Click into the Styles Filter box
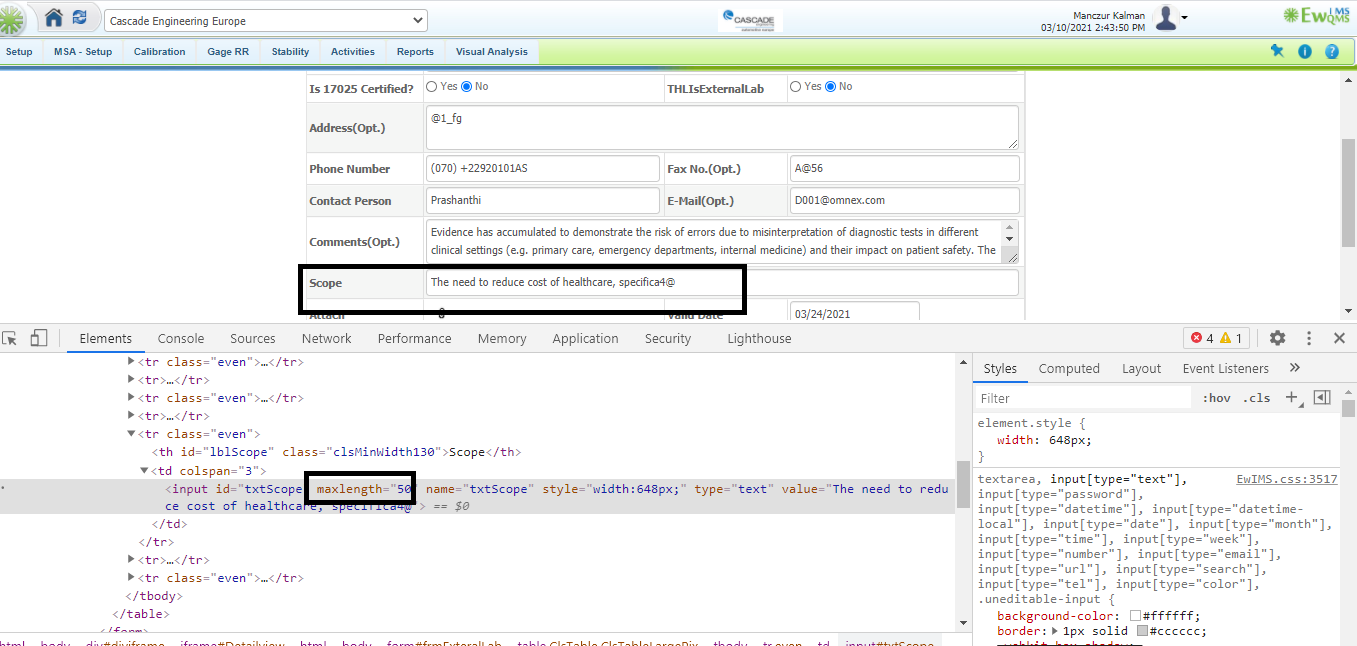 (1084, 398)
